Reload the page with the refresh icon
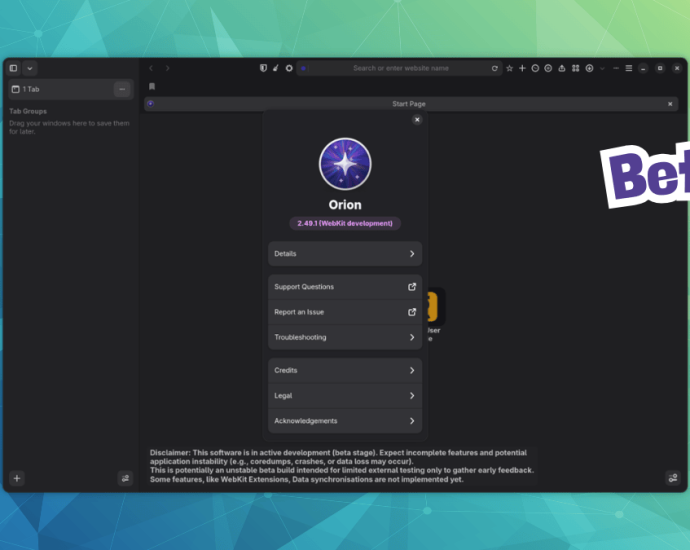Image resolution: width=690 pixels, height=550 pixels. click(x=495, y=68)
